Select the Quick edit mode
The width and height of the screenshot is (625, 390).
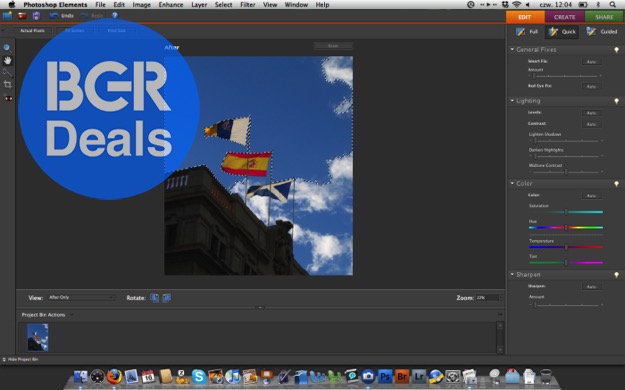pos(562,32)
